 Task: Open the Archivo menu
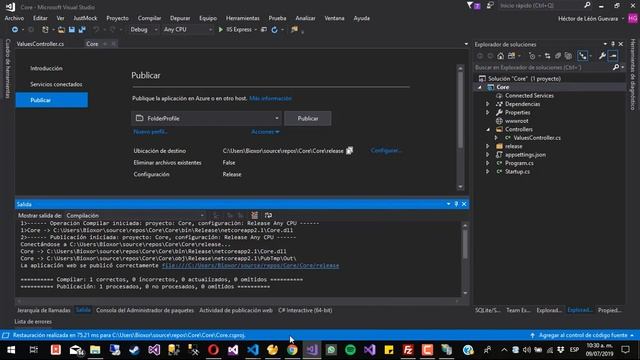click(x=14, y=18)
